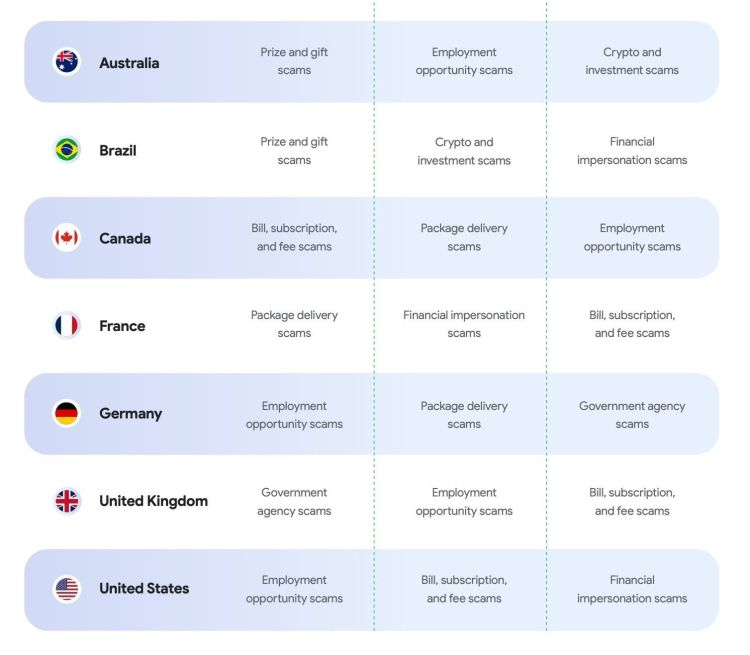Image resolution: width=750 pixels, height=655 pixels.
Task: Click United Kingdom's Government agency scams cell
Action: [294, 501]
